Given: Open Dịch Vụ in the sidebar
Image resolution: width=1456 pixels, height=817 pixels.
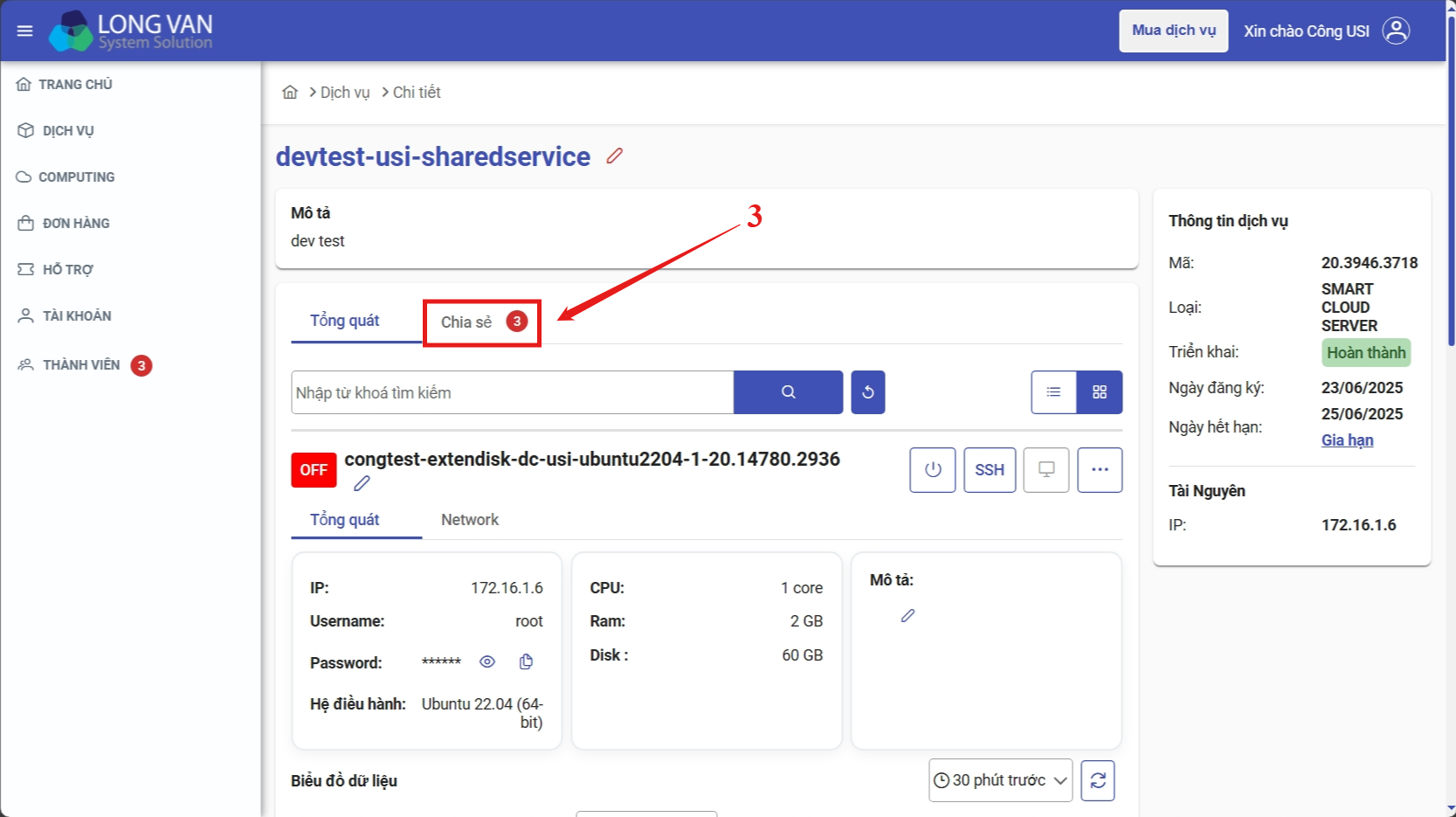Looking at the screenshot, I should 56,131.
